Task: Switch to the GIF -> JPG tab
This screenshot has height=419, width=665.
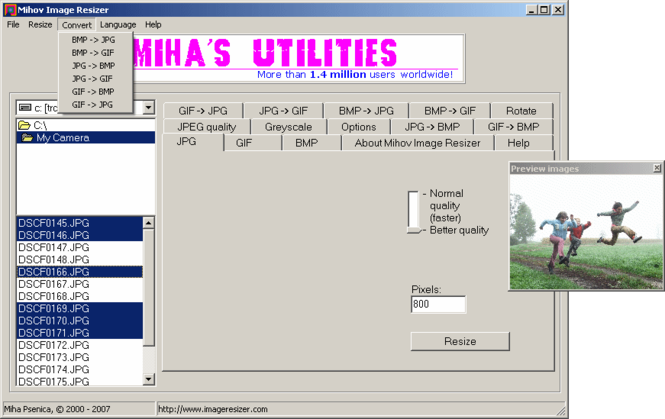Action: point(203,111)
